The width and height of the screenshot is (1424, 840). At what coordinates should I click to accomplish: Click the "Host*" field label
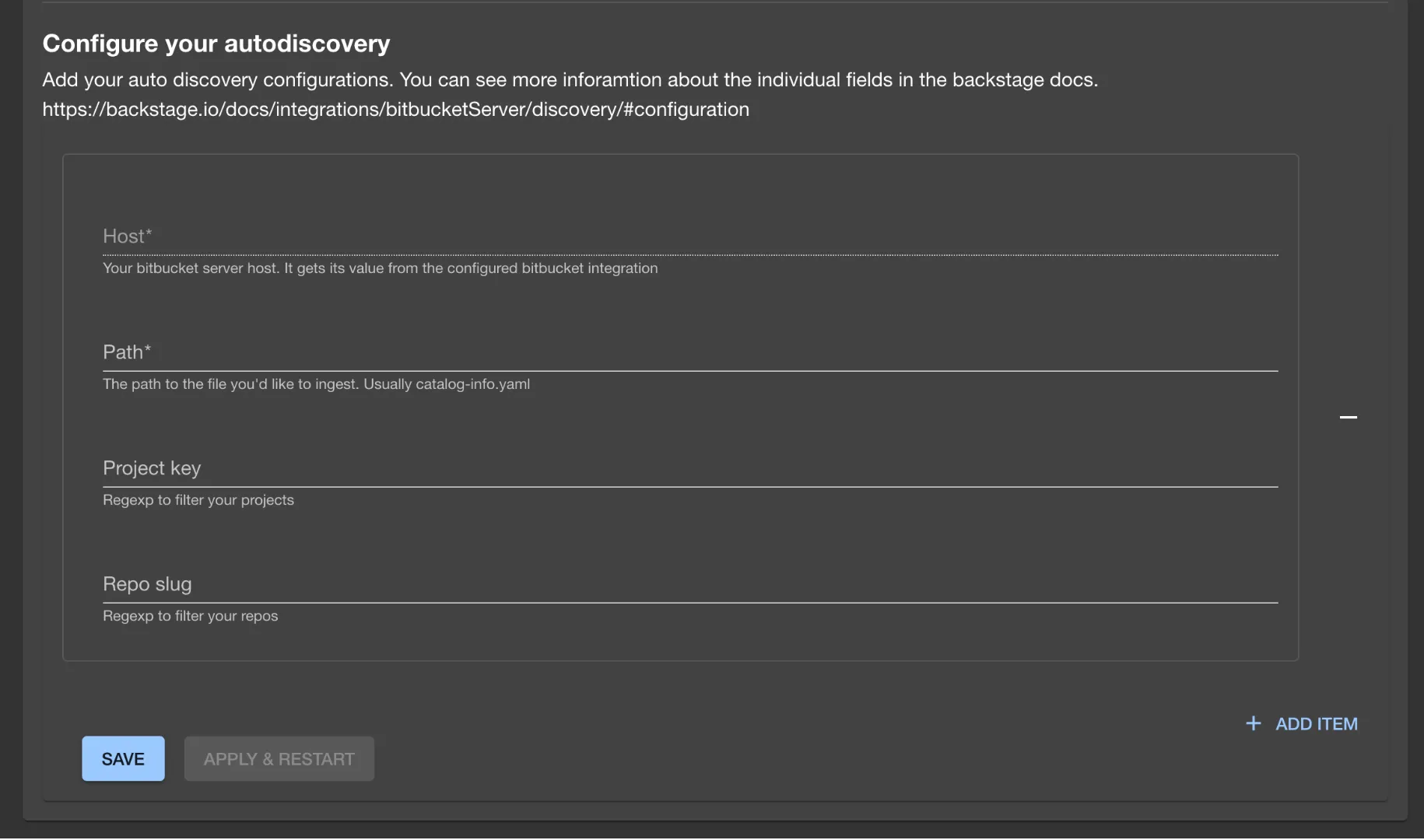click(127, 236)
